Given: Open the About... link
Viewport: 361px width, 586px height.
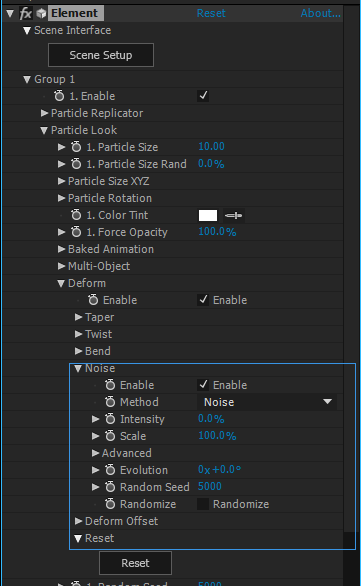Looking at the screenshot, I should click(x=321, y=13).
